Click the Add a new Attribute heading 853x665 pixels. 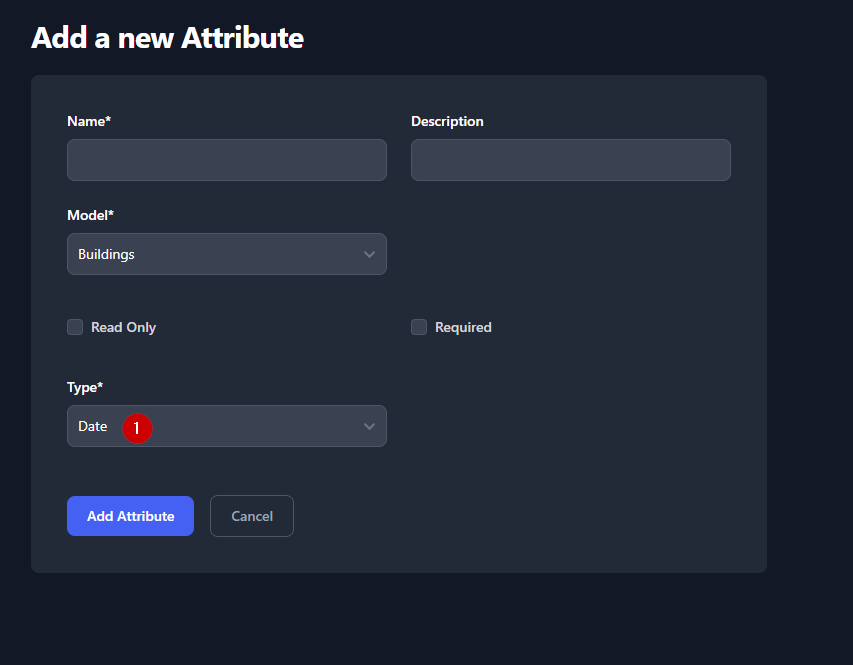click(167, 38)
